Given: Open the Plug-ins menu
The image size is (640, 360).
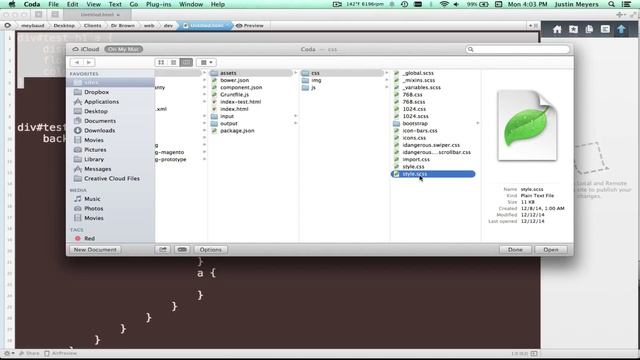Looking at the screenshot, I should point(158,4).
